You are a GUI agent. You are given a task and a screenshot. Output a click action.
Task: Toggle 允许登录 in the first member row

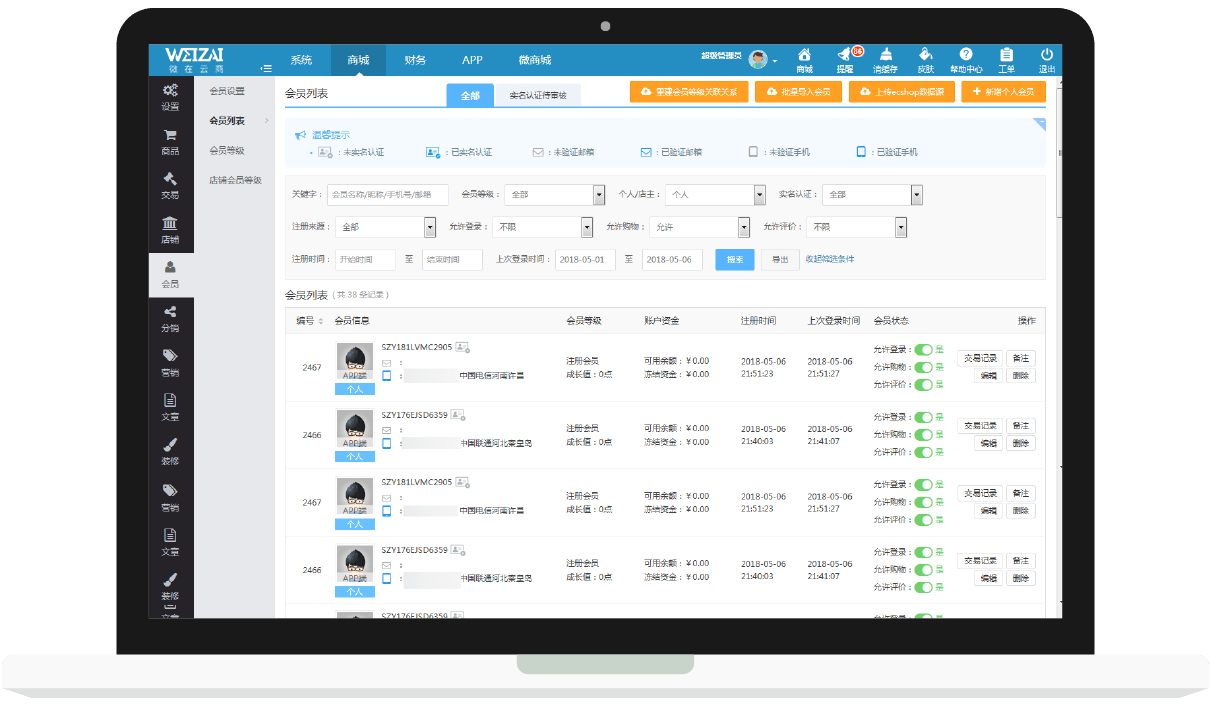(923, 350)
